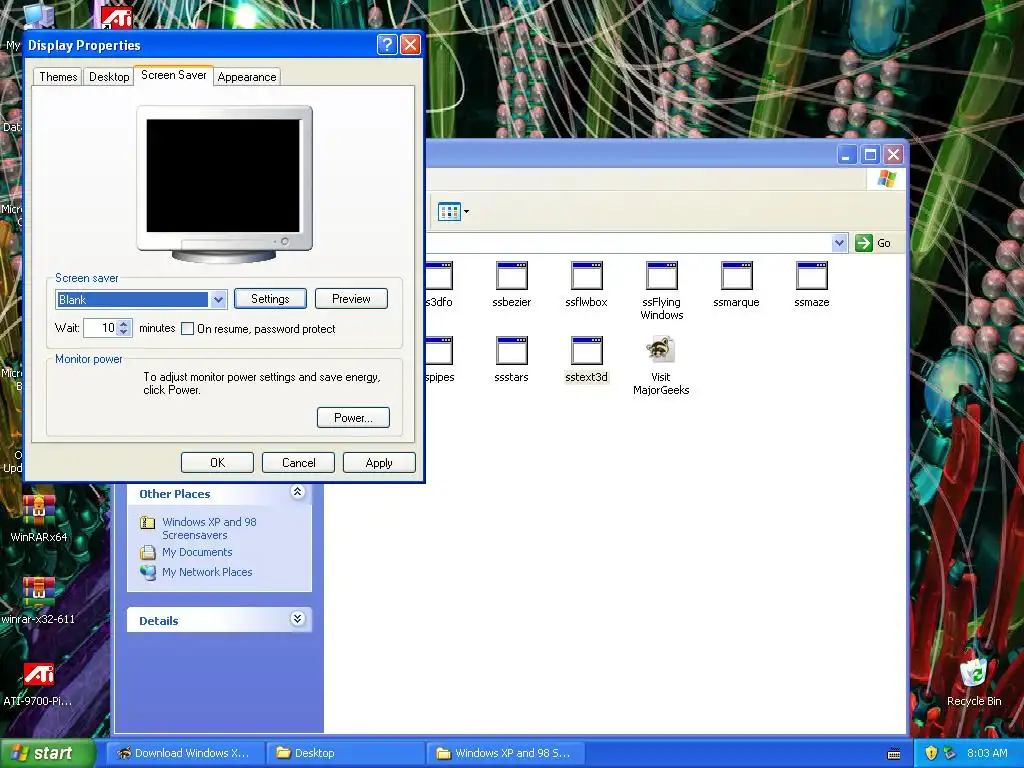Screen dimensions: 1024x768
Task: Collapse the Other Places panel
Action: pyautogui.click(x=297, y=492)
